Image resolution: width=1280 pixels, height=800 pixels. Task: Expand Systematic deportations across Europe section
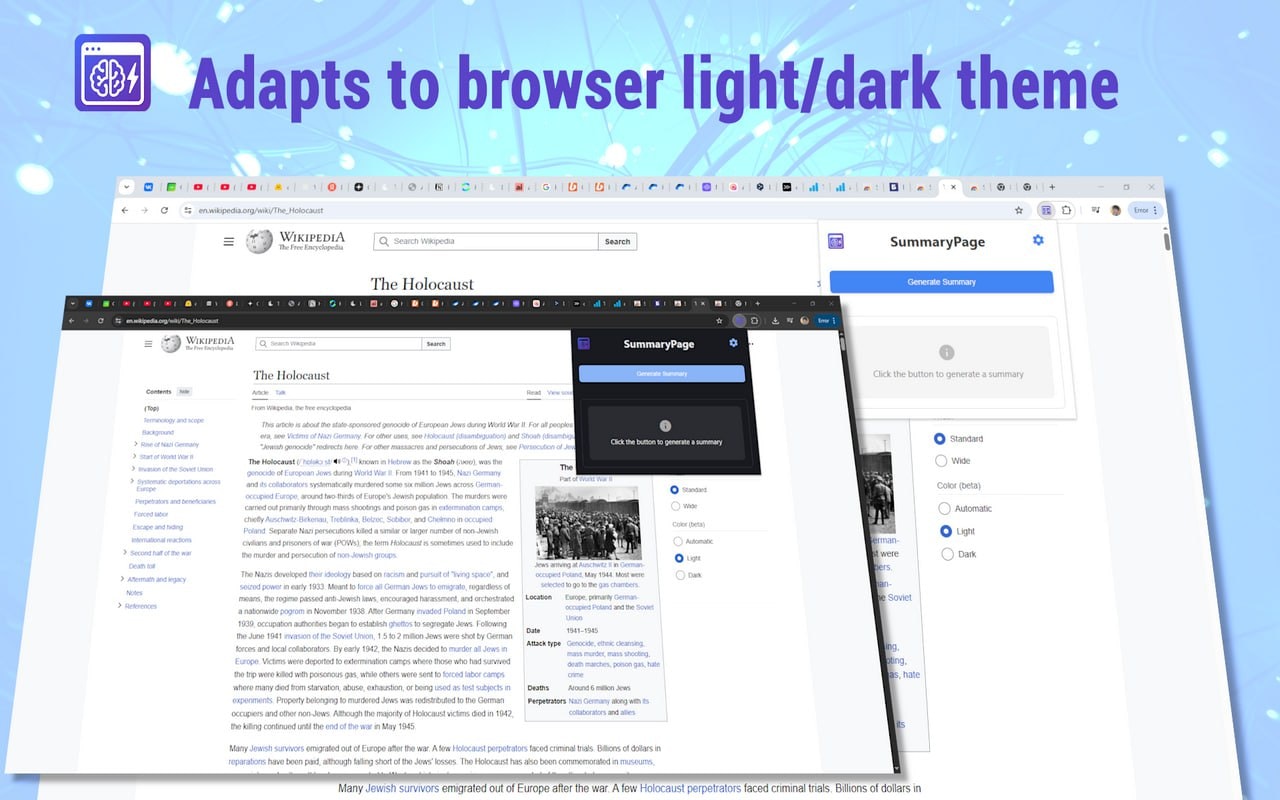131,481
